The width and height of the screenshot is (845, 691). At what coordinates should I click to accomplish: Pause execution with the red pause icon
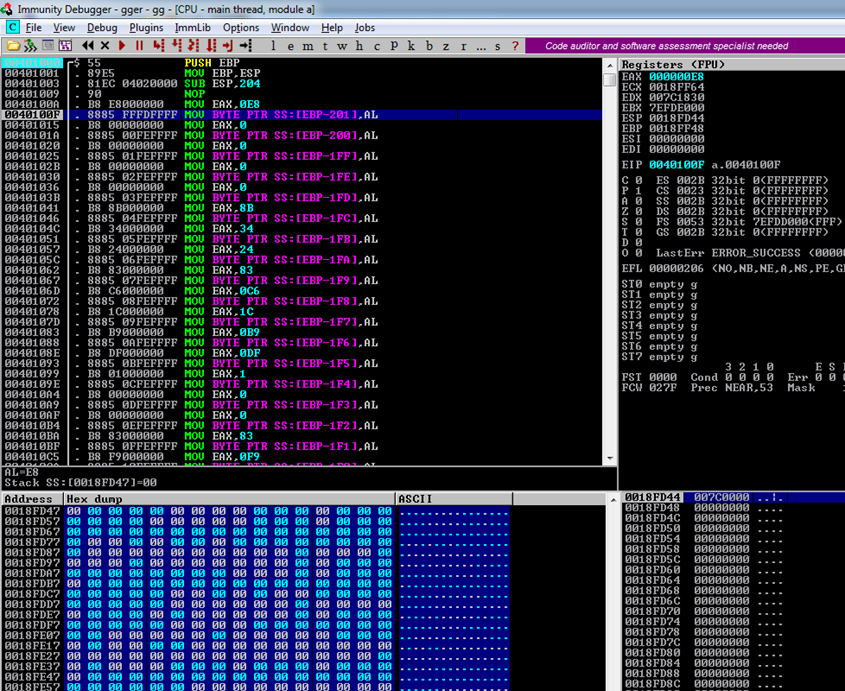click(x=140, y=46)
